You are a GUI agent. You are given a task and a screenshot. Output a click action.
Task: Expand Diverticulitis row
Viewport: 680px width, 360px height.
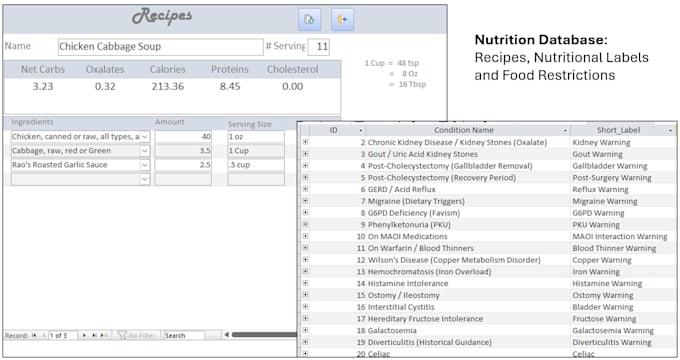305,342
